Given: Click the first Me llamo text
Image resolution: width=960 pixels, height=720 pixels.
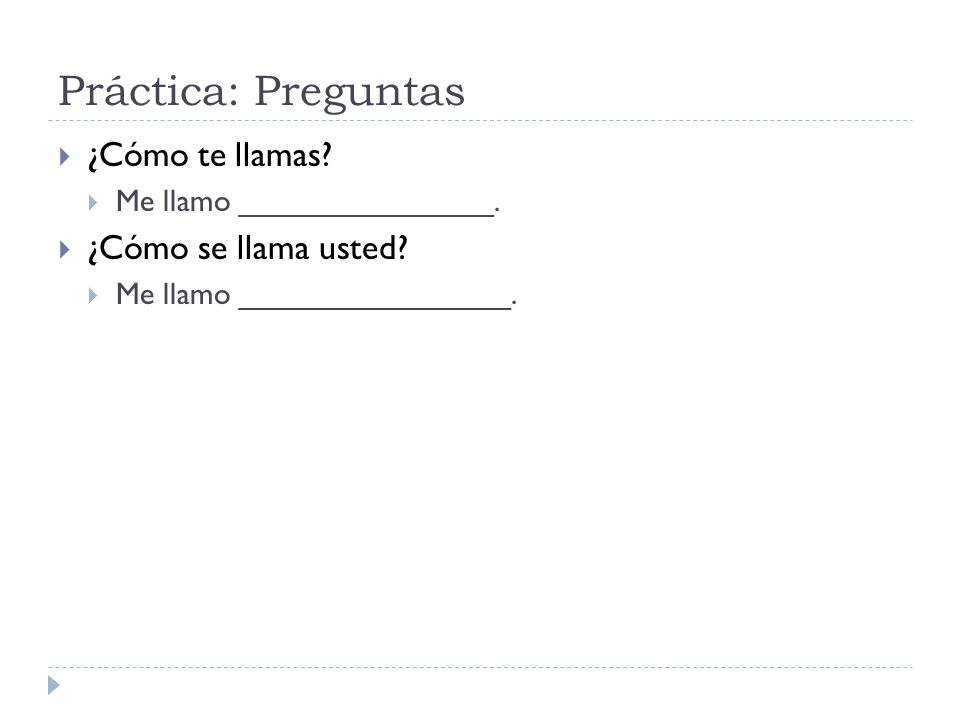Looking at the screenshot, I should tap(173, 201).
